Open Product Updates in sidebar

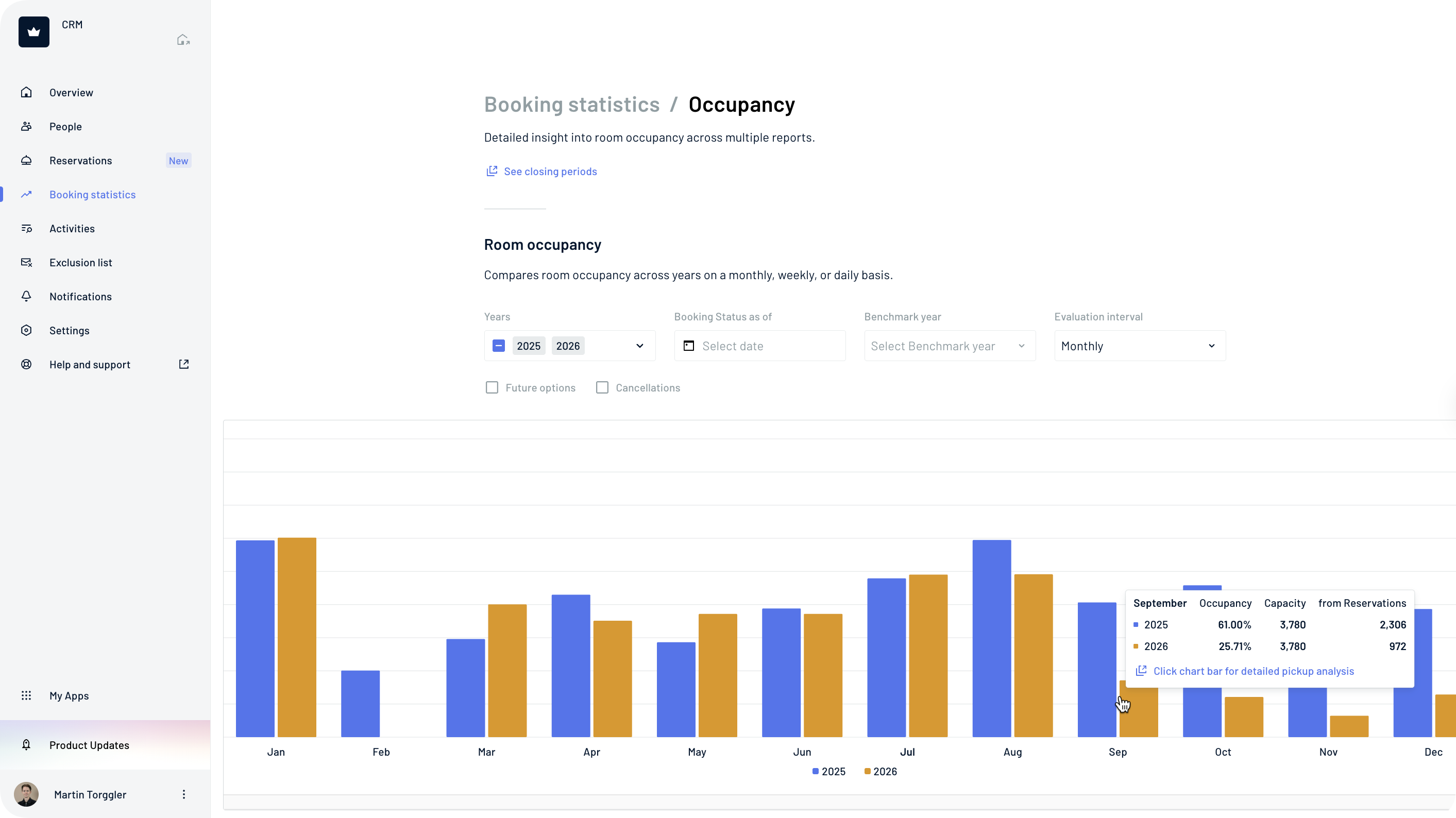(x=105, y=744)
